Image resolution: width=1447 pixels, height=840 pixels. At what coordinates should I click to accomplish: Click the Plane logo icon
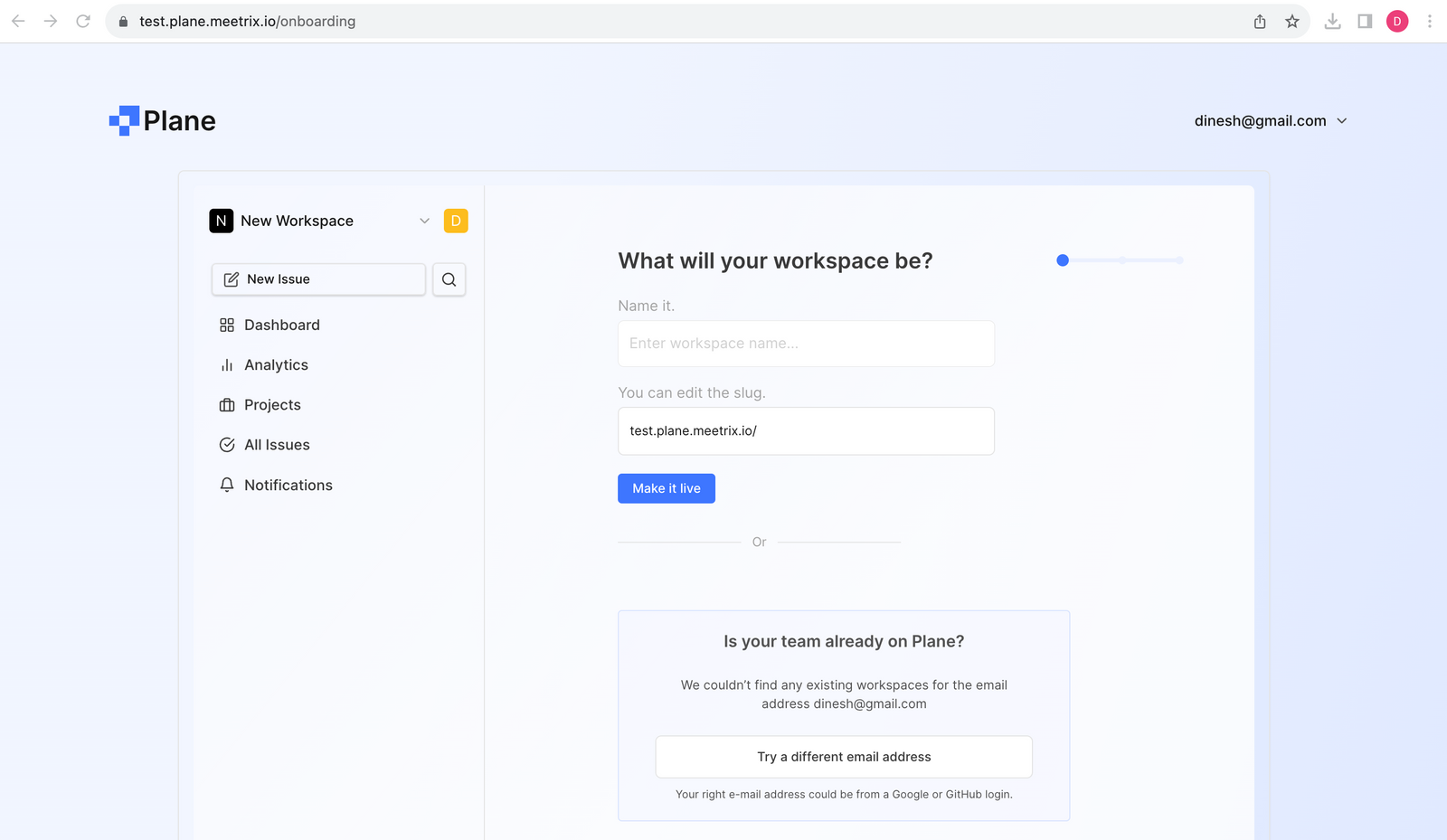coord(124,120)
